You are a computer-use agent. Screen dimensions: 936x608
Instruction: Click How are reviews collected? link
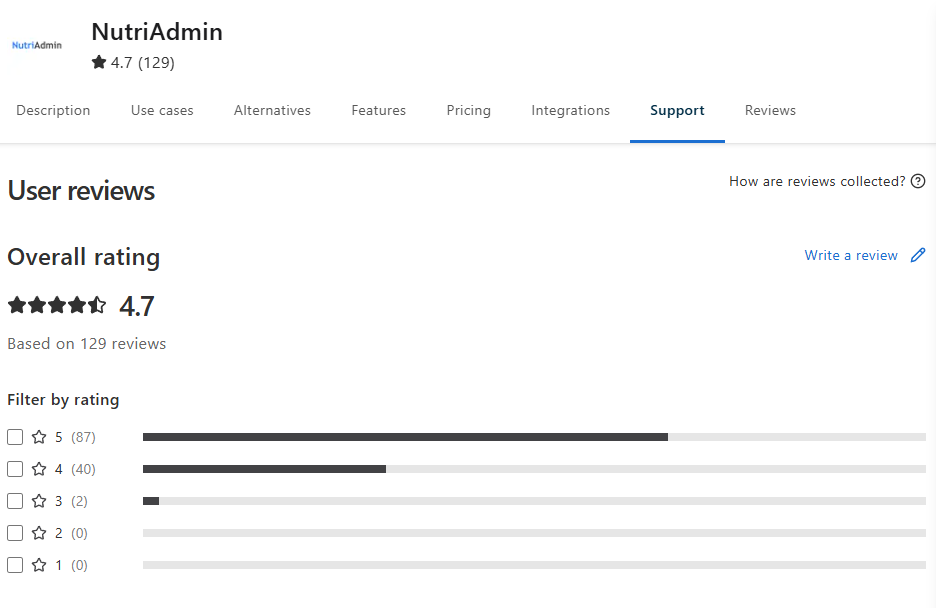tap(817, 181)
